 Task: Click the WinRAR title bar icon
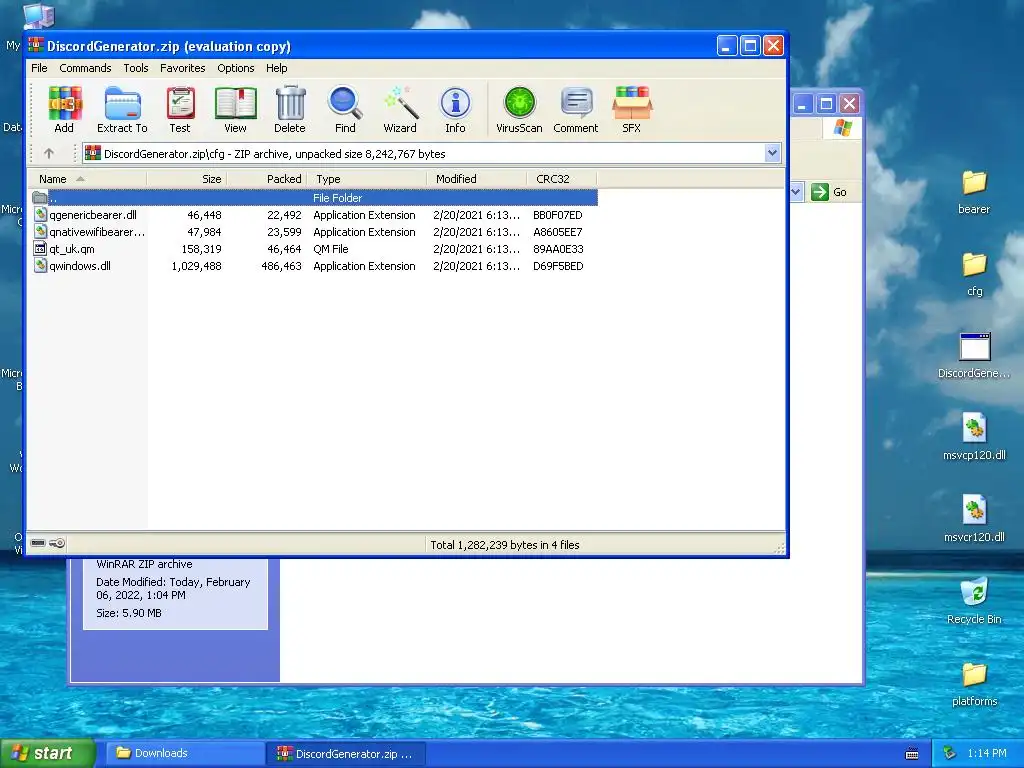point(36,46)
